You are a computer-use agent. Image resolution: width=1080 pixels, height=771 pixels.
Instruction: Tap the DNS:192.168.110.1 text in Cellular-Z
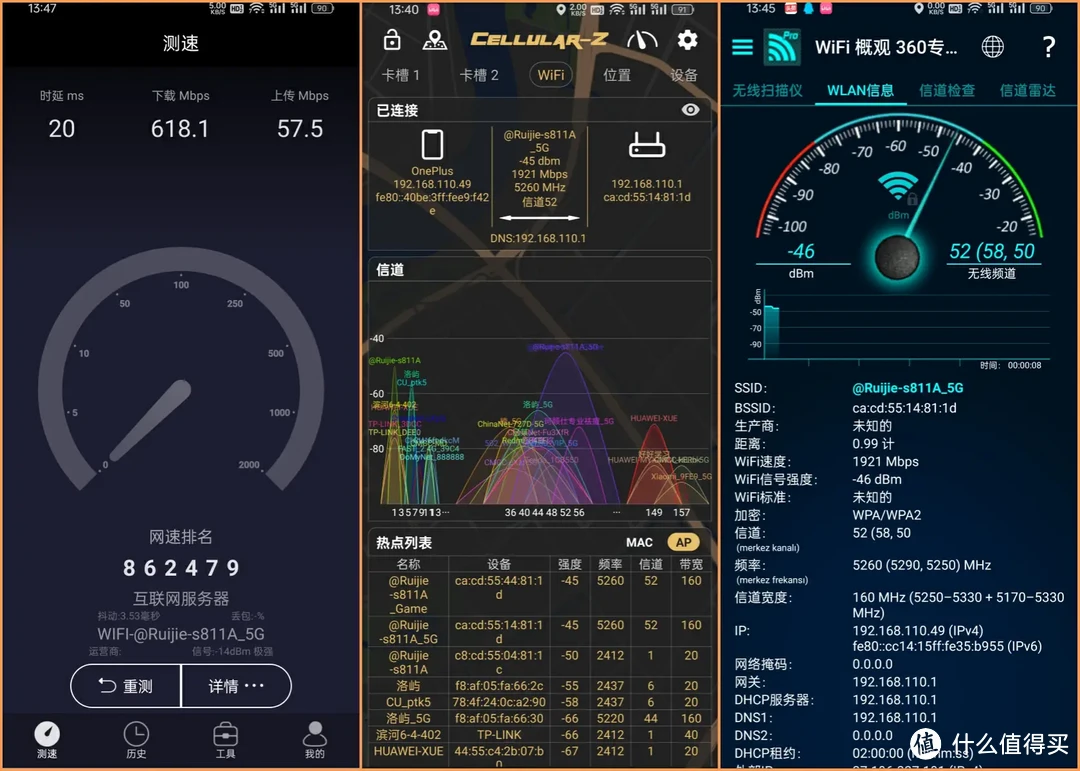[x=538, y=238]
